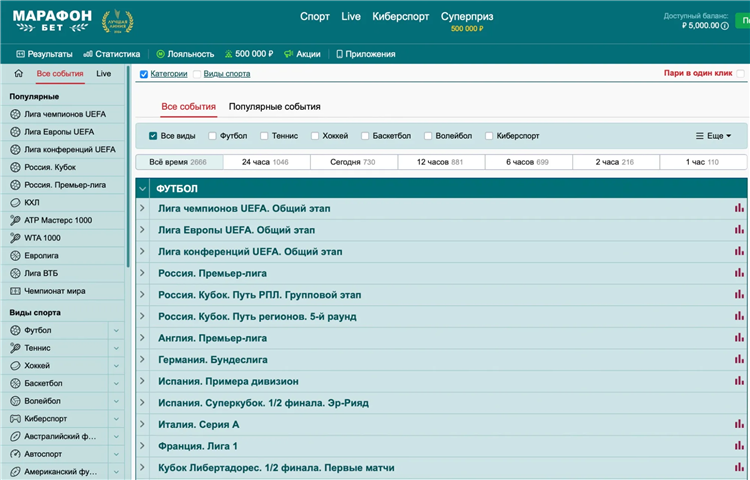This screenshot has height=480, width=750.
Task: Toggle the Категории checkbox
Action: pos(143,74)
